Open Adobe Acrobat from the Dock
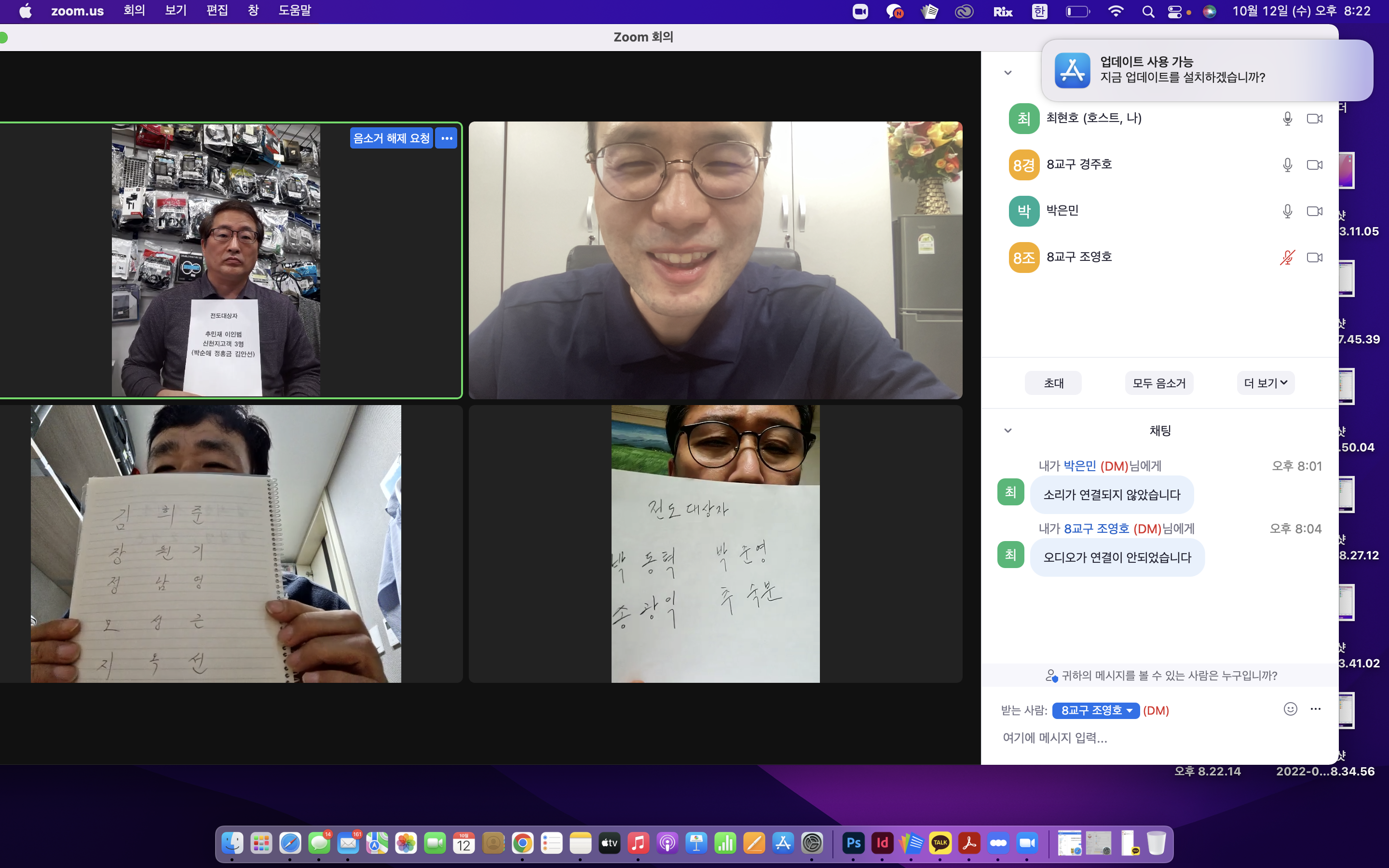 [969, 843]
